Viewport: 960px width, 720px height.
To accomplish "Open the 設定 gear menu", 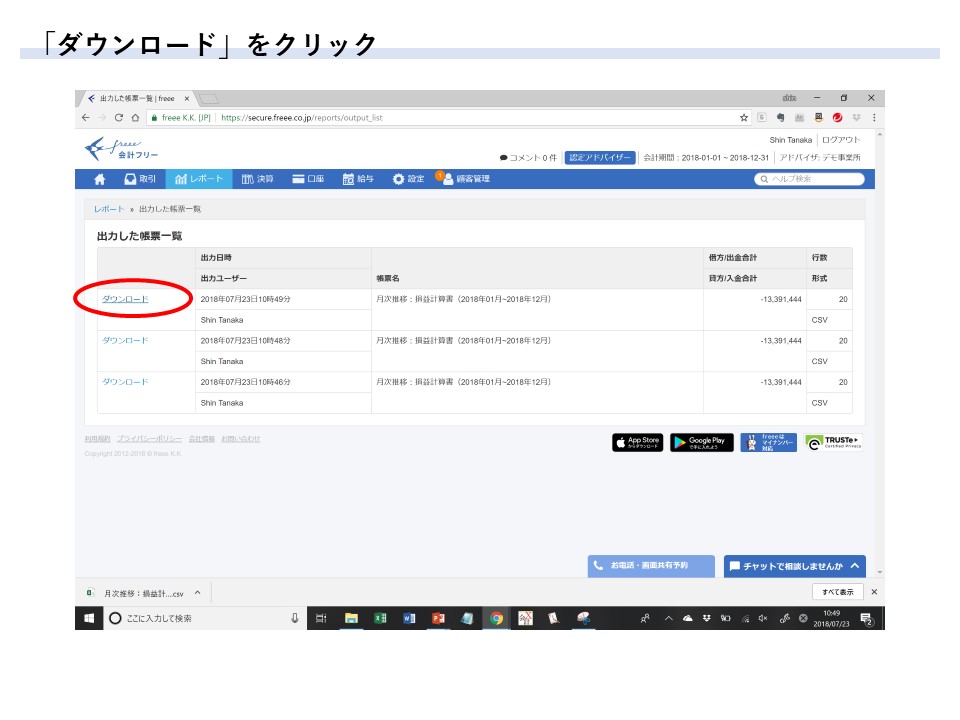I will point(408,179).
